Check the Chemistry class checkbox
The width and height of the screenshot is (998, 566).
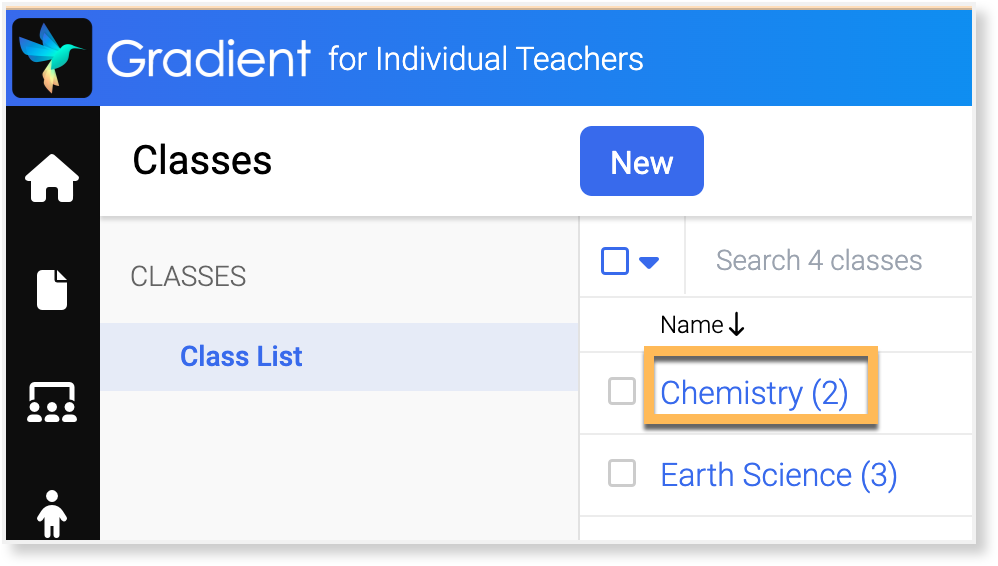coord(622,392)
